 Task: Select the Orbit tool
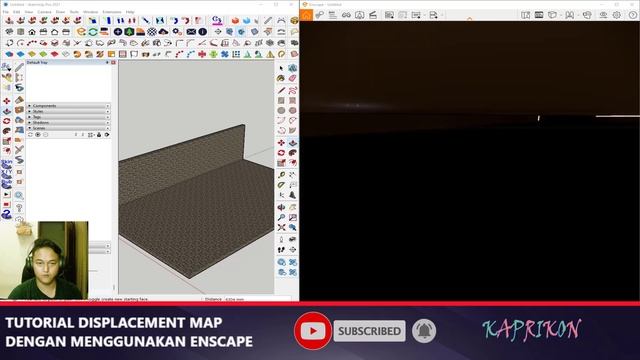pos(281,207)
